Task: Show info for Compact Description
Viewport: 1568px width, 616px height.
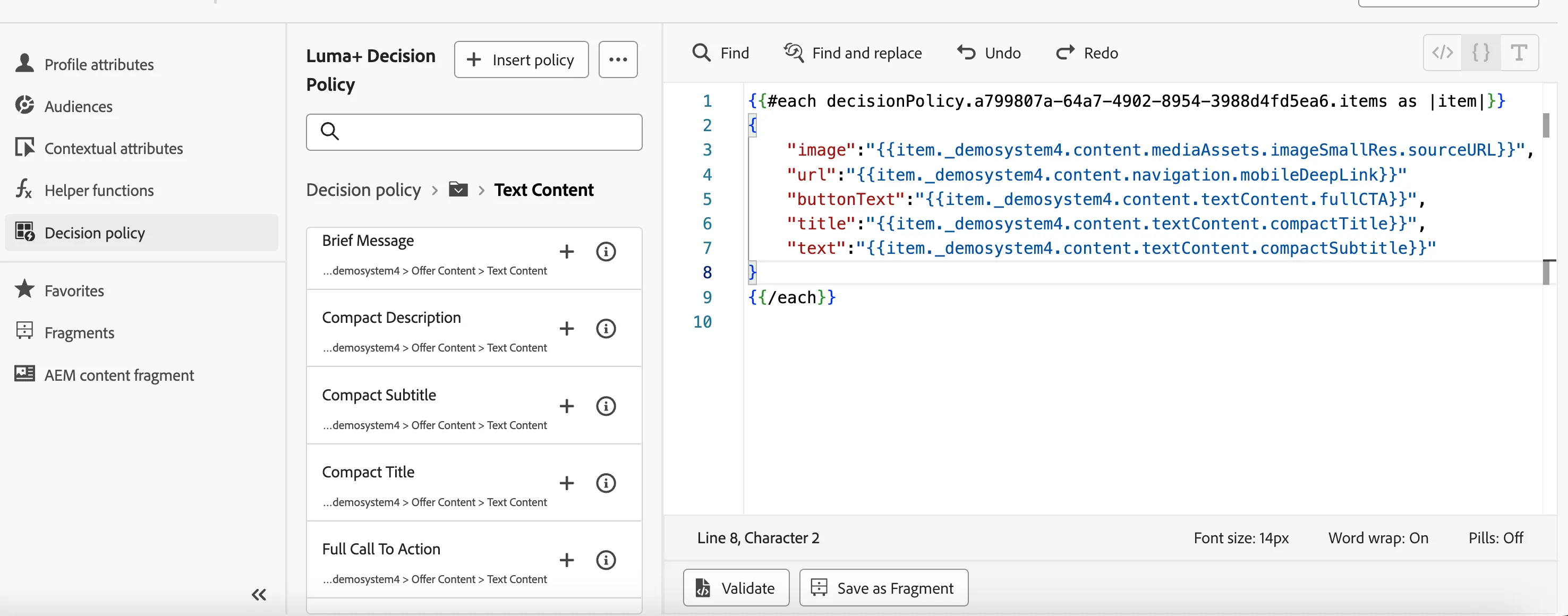Action: click(606, 329)
